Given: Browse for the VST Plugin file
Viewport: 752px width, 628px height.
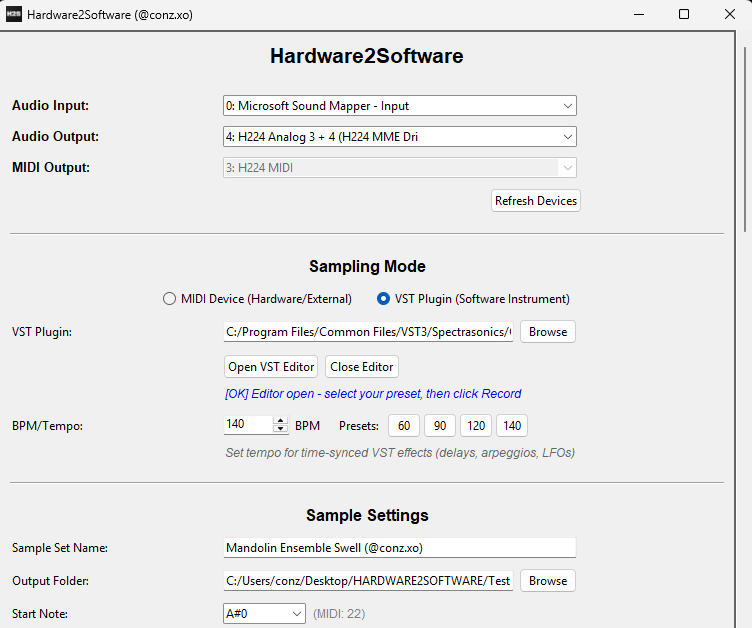Looking at the screenshot, I should [548, 332].
